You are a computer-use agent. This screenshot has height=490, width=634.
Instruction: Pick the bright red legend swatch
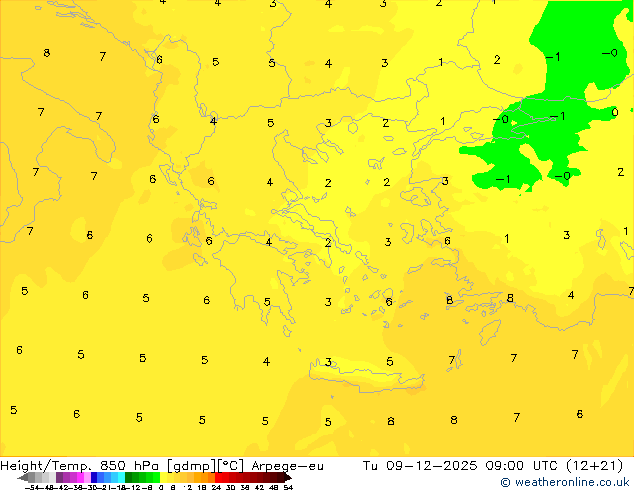pos(218,478)
